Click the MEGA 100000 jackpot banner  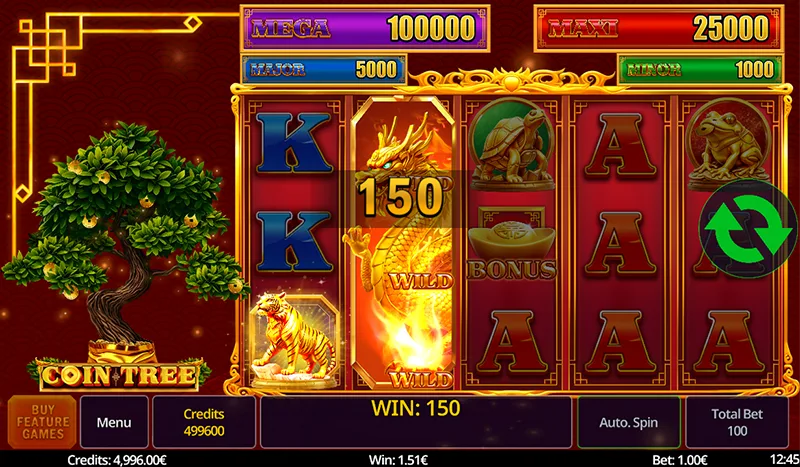pos(365,28)
